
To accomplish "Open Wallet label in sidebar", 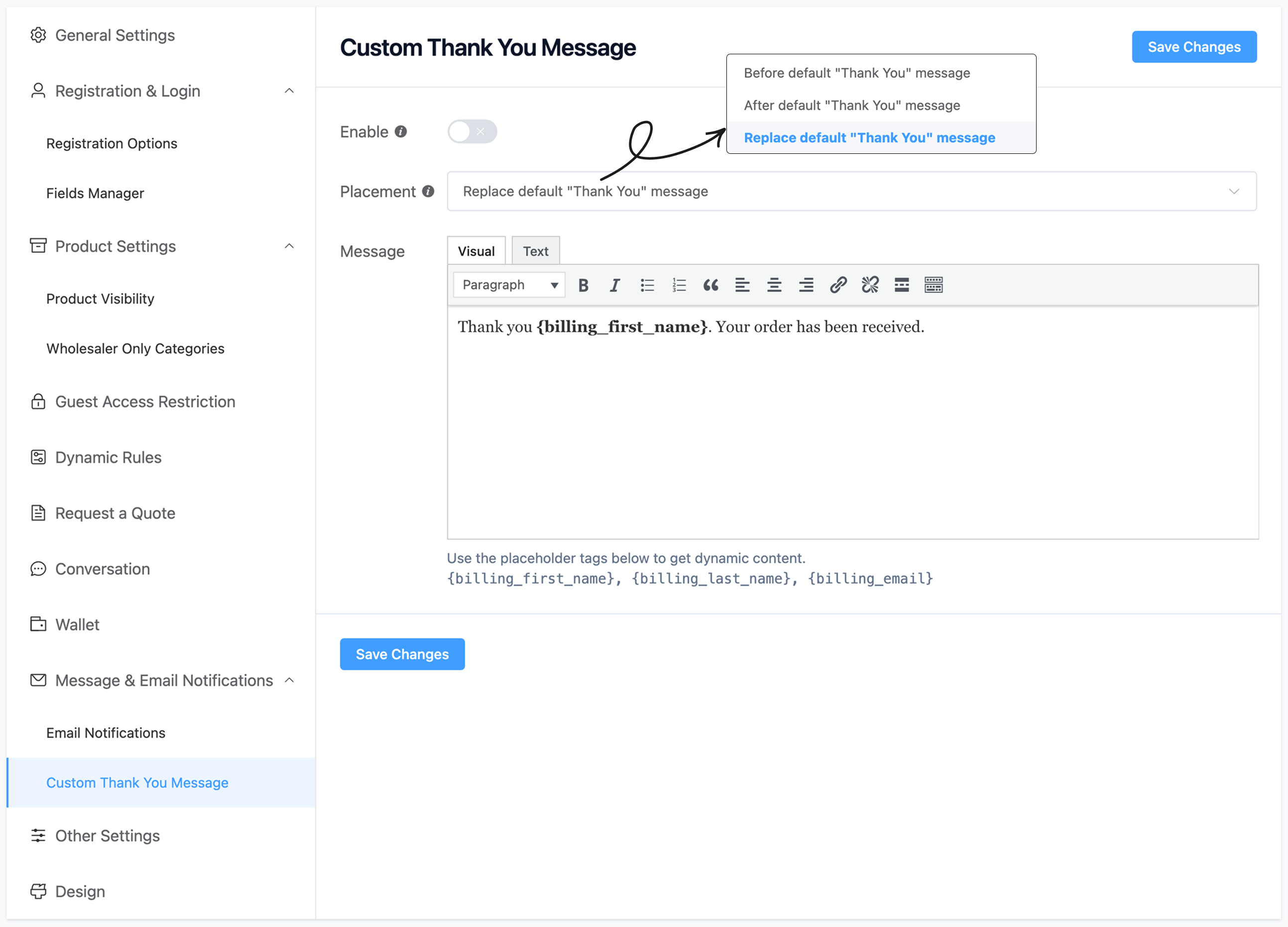I will click(77, 624).
